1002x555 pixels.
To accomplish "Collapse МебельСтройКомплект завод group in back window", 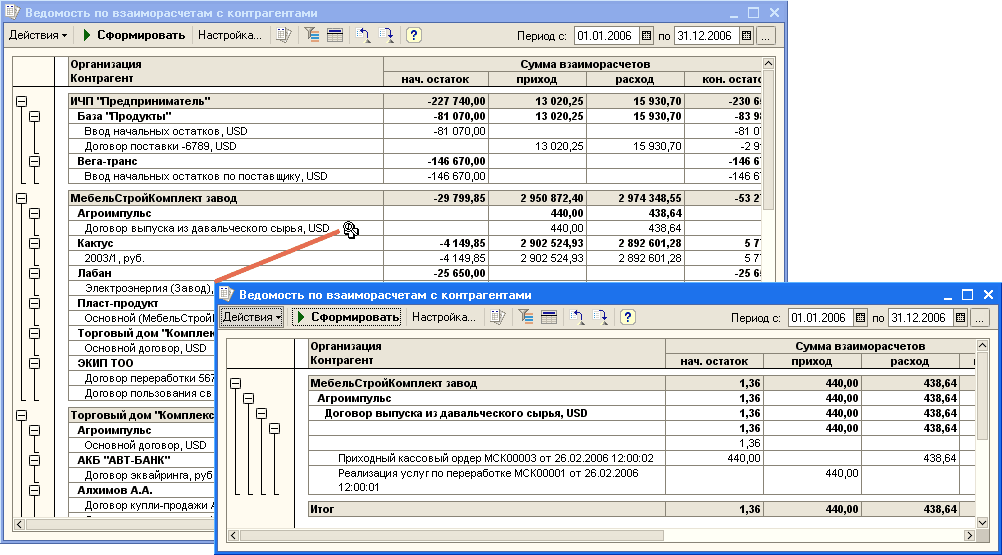I will pos(22,198).
